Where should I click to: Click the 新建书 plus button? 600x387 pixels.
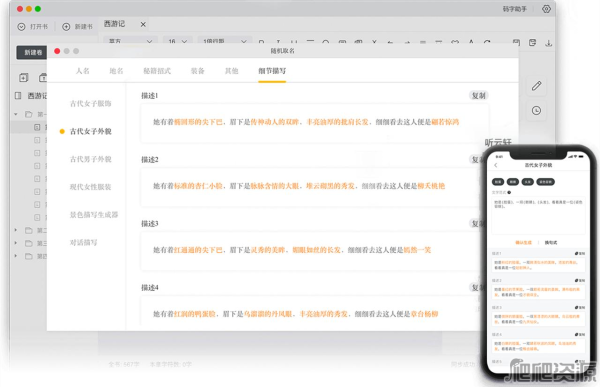click(x=77, y=27)
